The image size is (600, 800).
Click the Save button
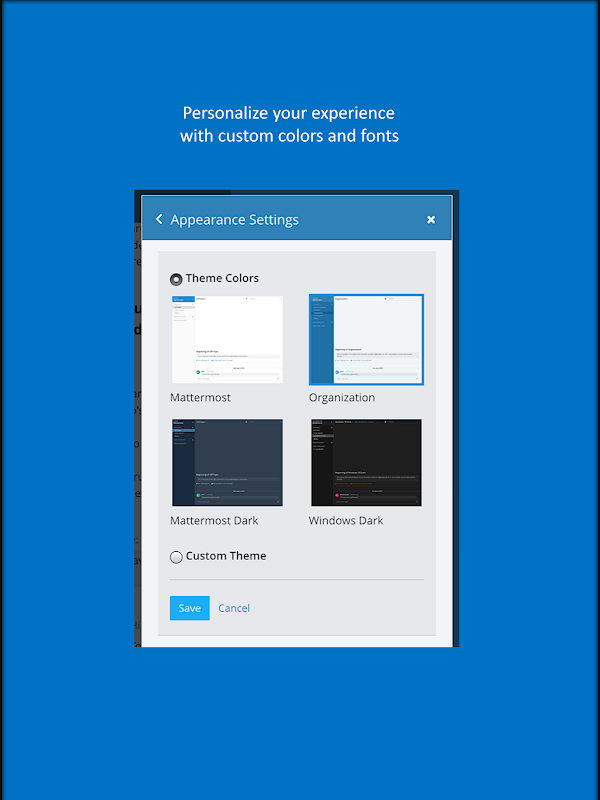tap(189, 608)
